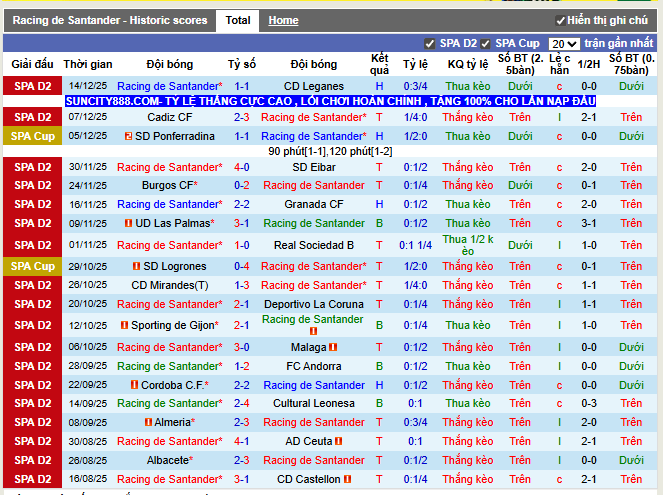Click red card icon beside SD Logrones

point(136,266)
